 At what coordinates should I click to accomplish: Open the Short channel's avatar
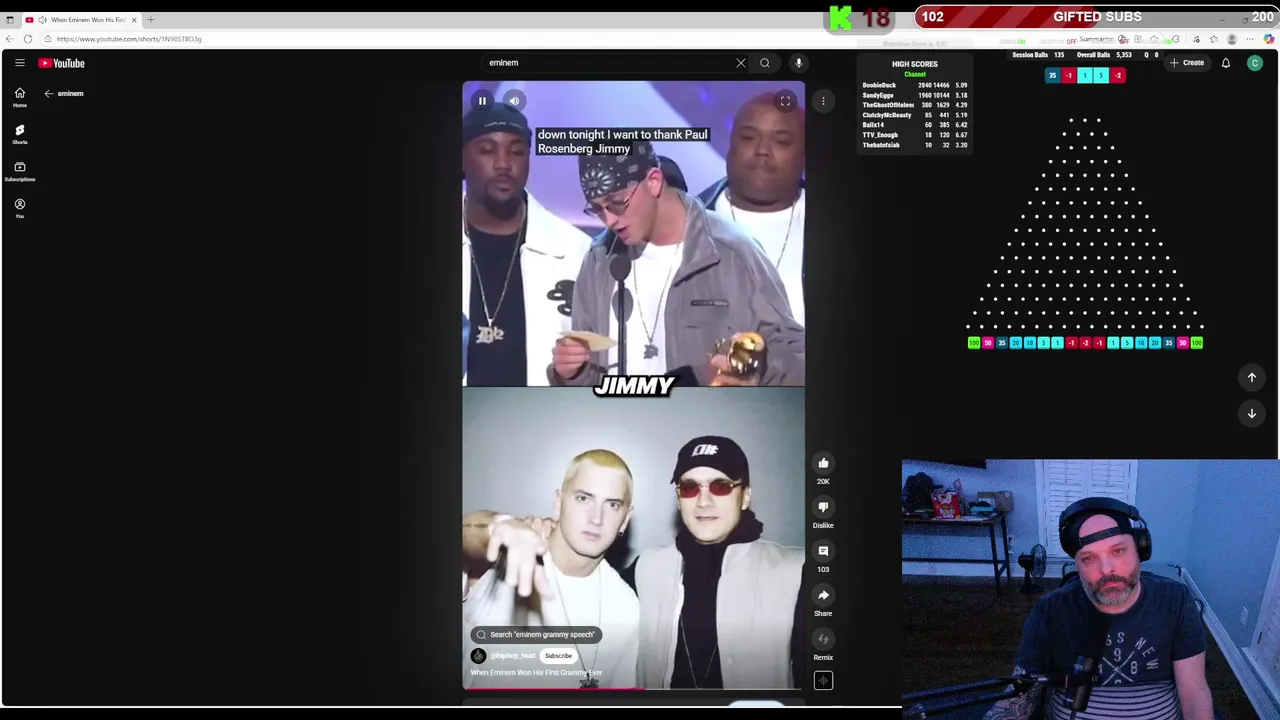(x=478, y=656)
